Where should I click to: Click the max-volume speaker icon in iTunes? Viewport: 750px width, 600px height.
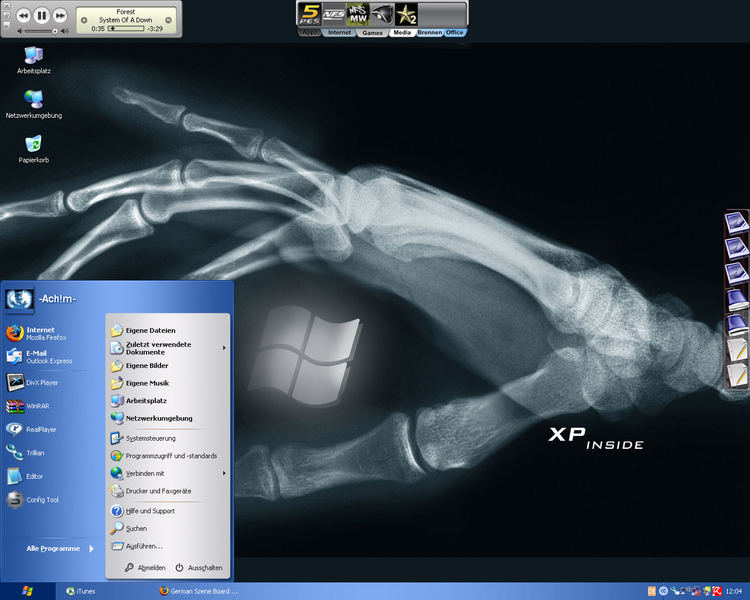(64, 31)
